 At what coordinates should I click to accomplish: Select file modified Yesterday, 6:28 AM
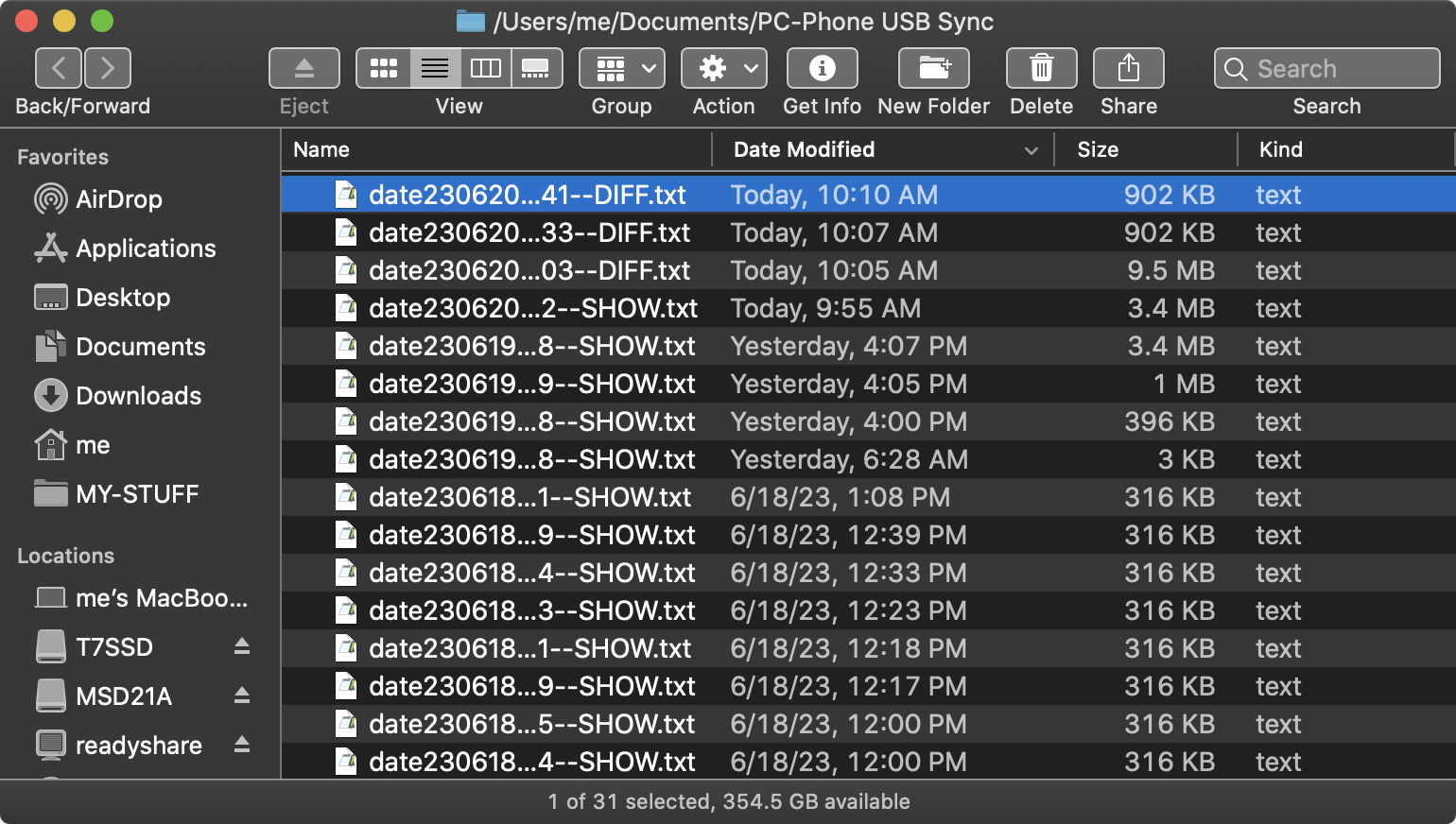[x=868, y=459]
